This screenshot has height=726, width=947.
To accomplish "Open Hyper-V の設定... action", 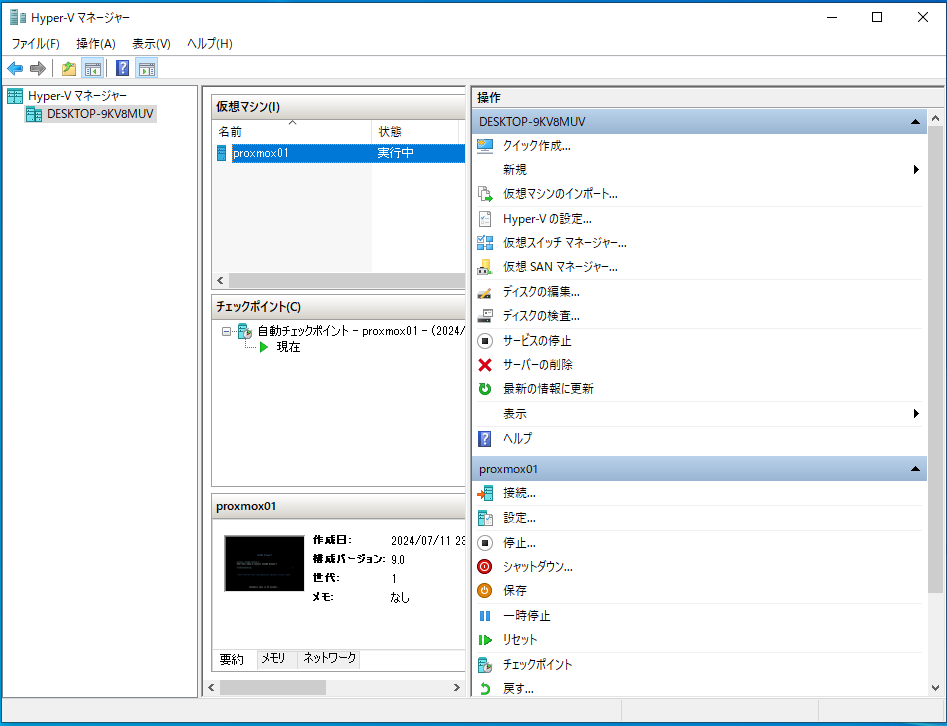I will pyautogui.click(x=547, y=218).
